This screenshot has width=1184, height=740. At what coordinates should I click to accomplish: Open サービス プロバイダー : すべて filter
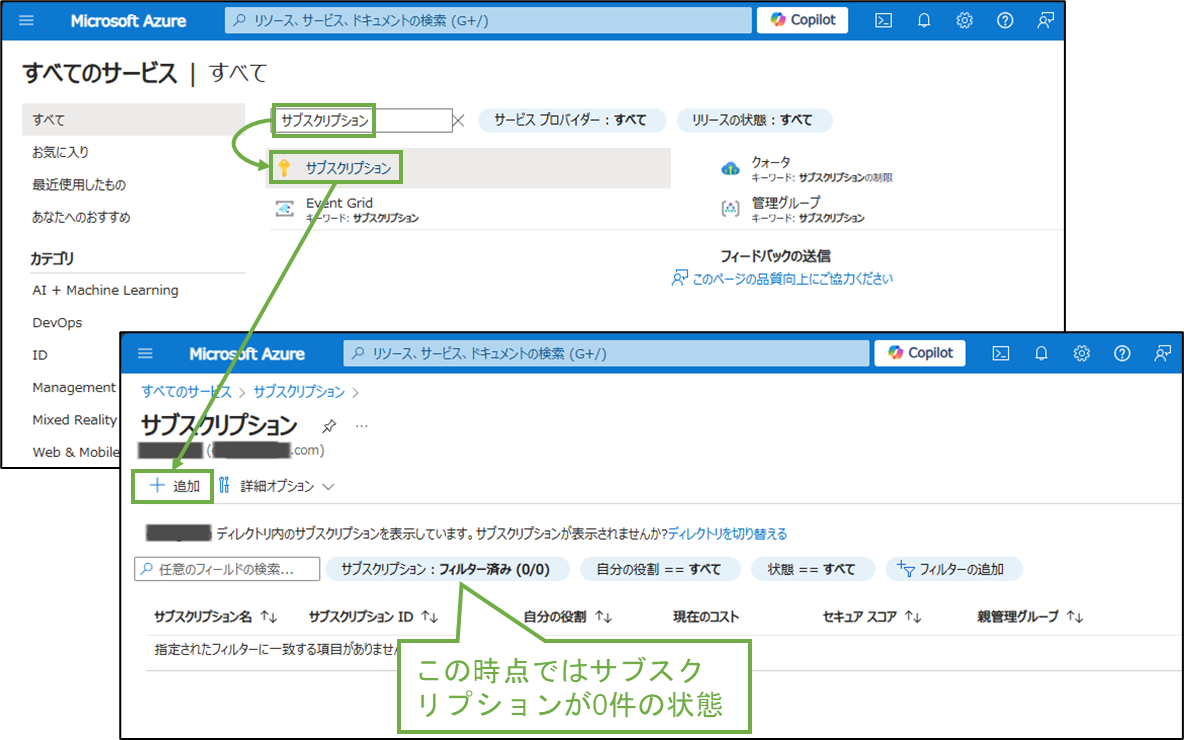pyautogui.click(x=572, y=120)
